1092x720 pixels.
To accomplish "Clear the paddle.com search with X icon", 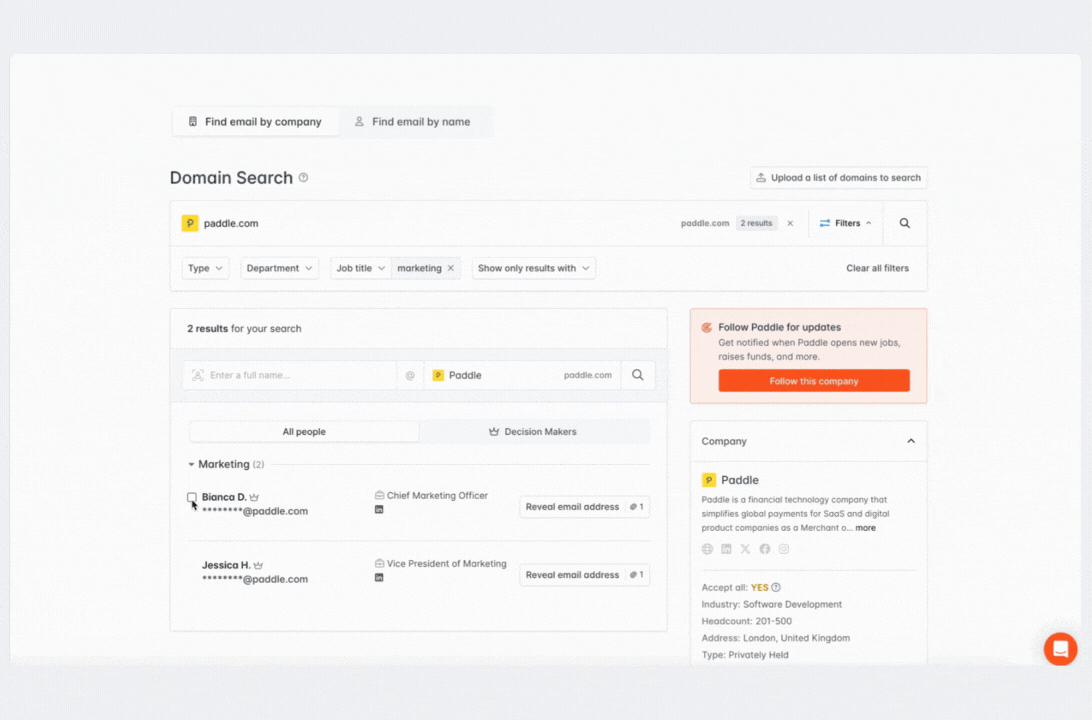I will pos(790,224).
